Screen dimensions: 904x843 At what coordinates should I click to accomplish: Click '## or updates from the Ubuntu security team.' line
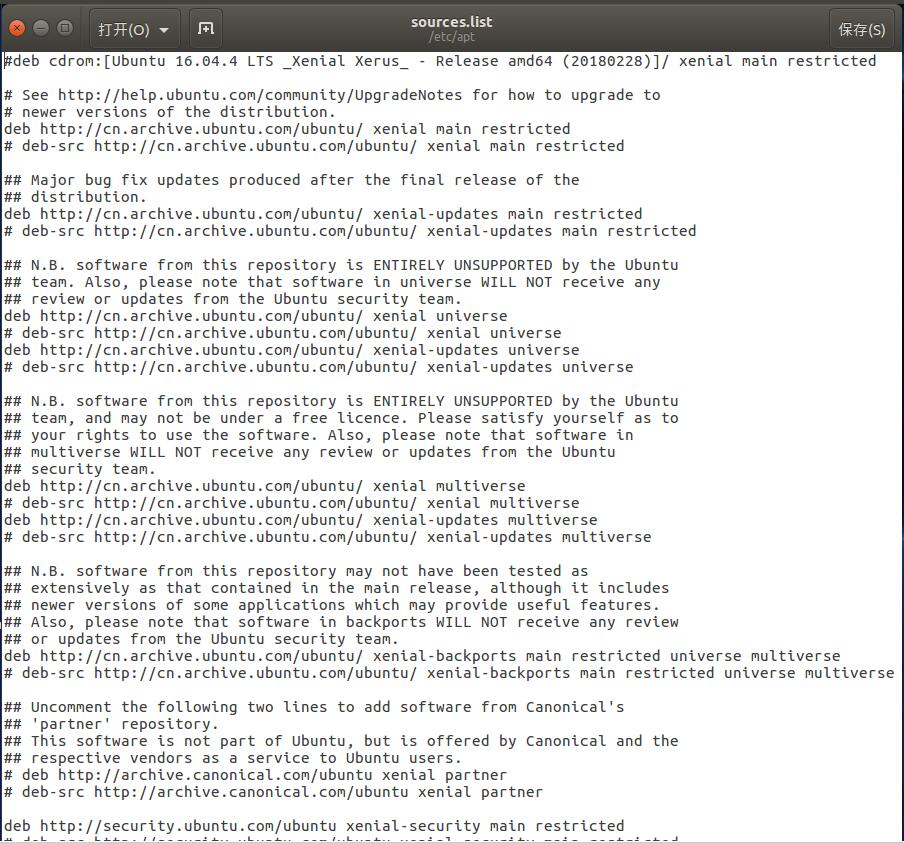point(201,639)
